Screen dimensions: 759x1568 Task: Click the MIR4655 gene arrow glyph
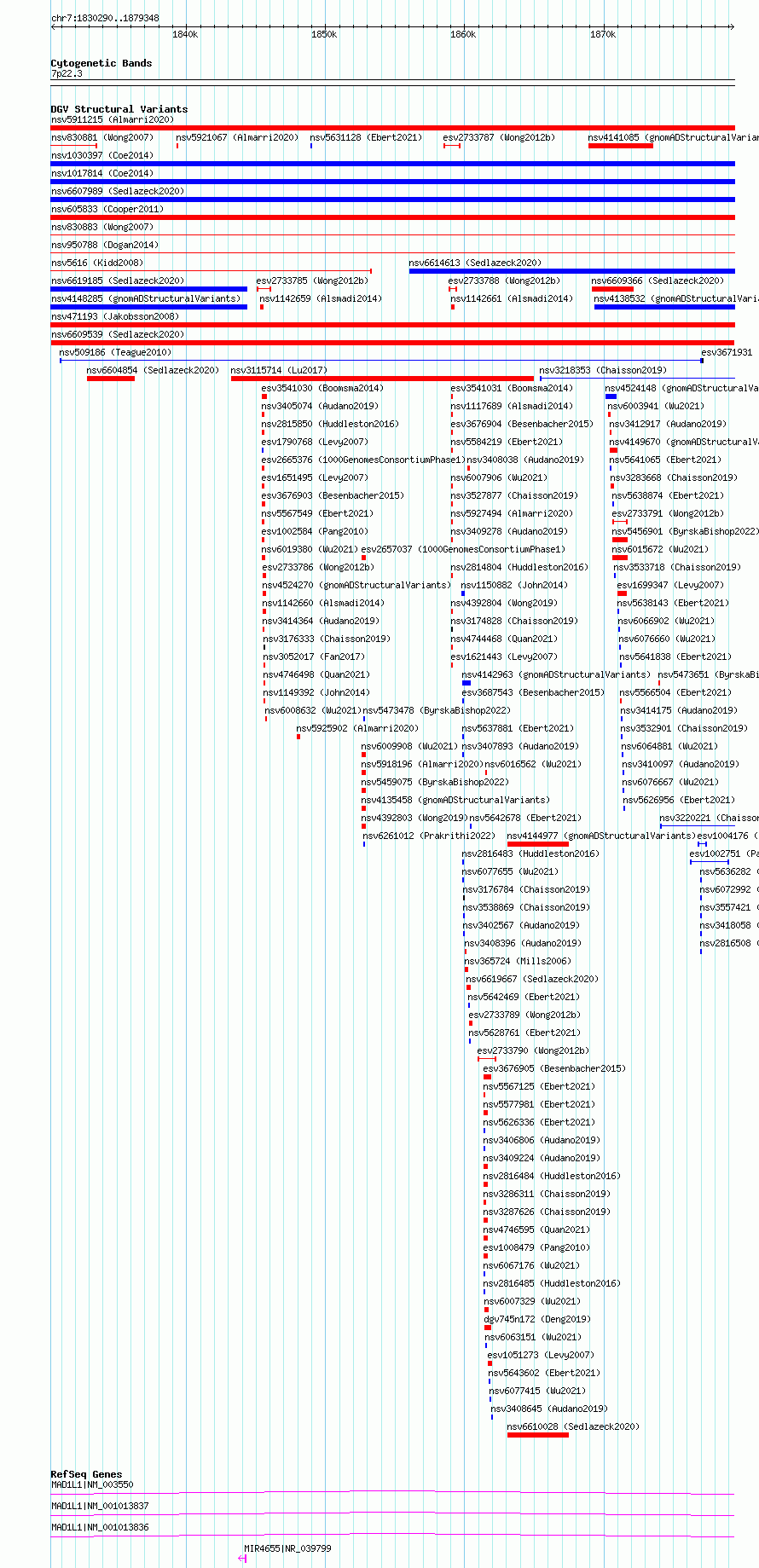[242, 1559]
